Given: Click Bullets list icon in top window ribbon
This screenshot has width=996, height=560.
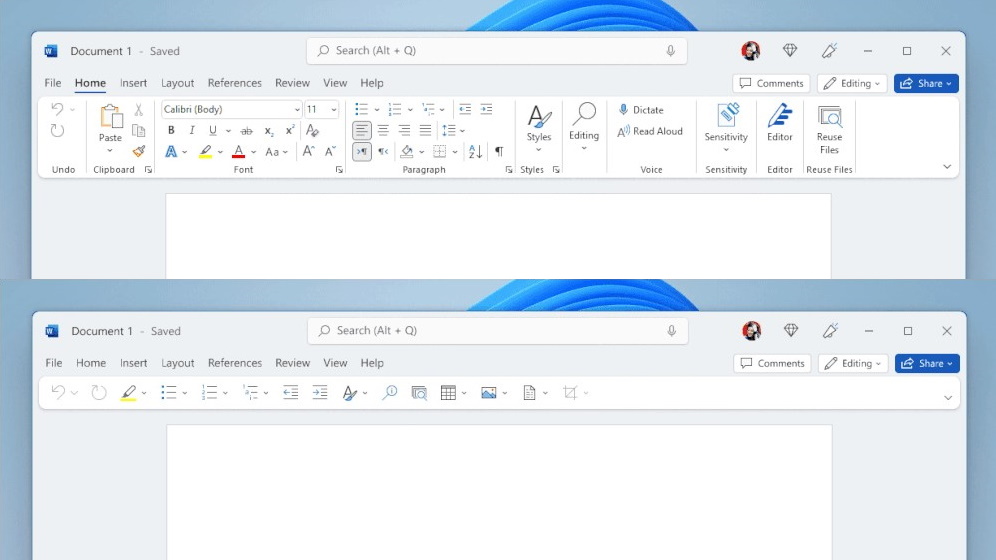Looking at the screenshot, I should tap(361, 109).
